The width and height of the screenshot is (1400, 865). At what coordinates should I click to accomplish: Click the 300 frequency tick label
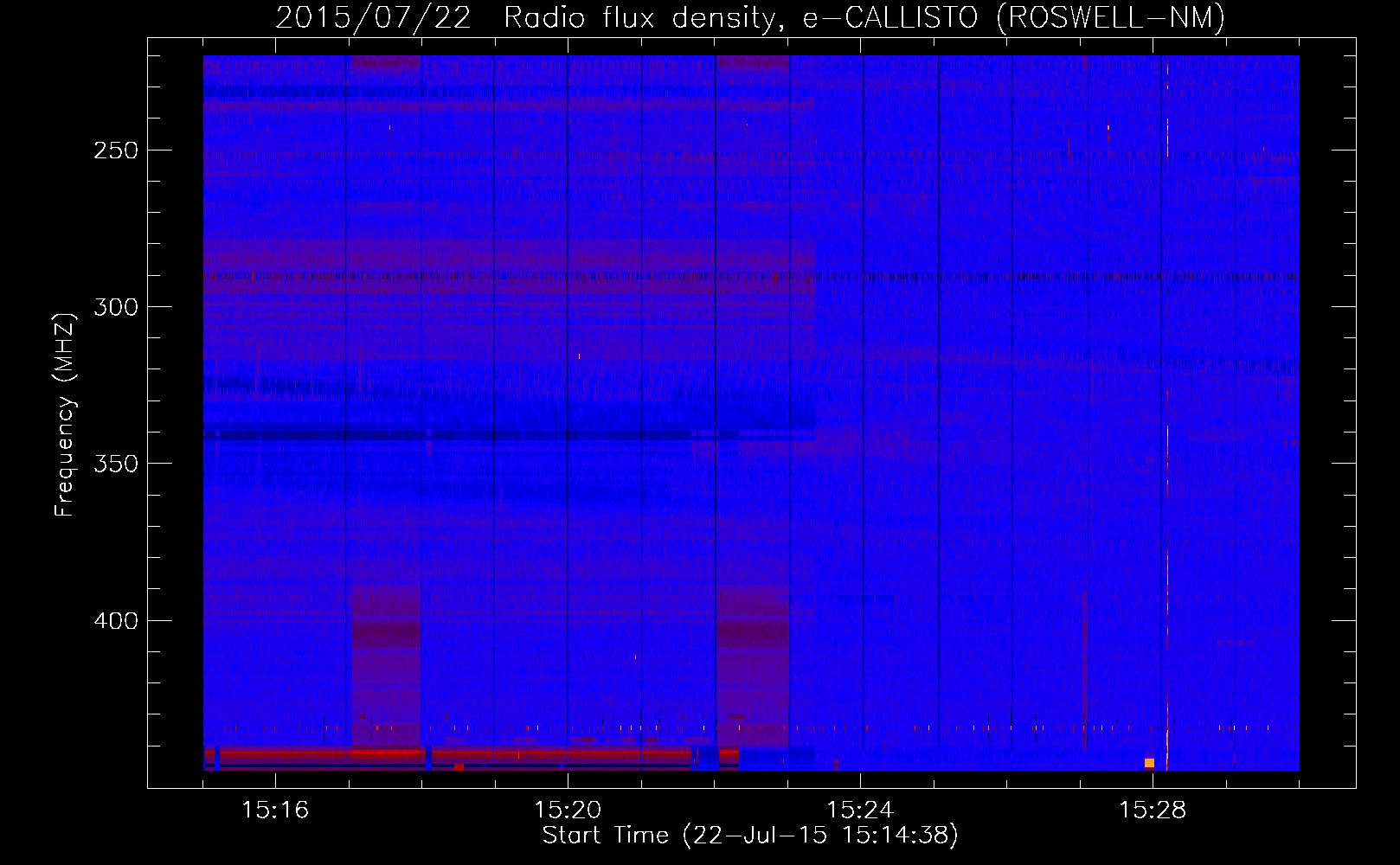coord(116,307)
